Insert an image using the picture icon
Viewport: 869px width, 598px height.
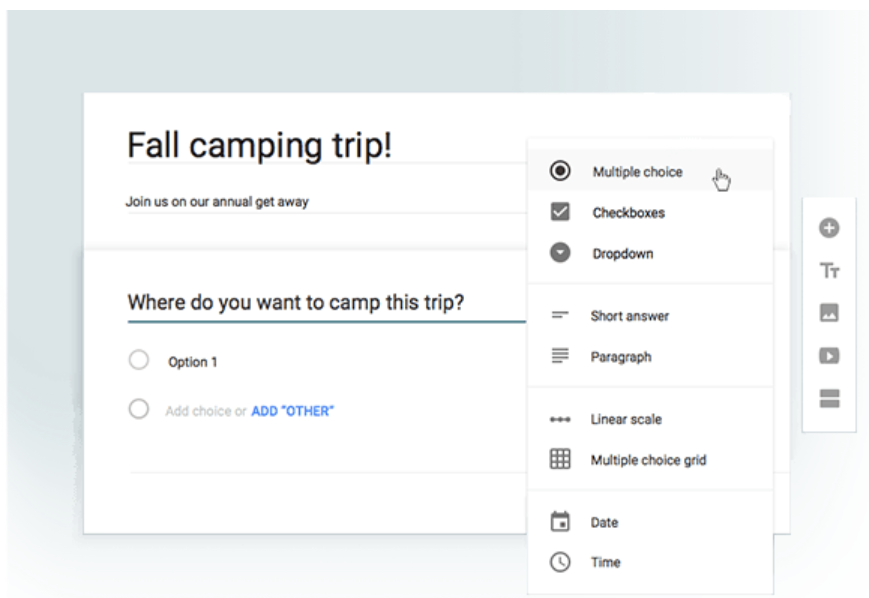pos(828,312)
